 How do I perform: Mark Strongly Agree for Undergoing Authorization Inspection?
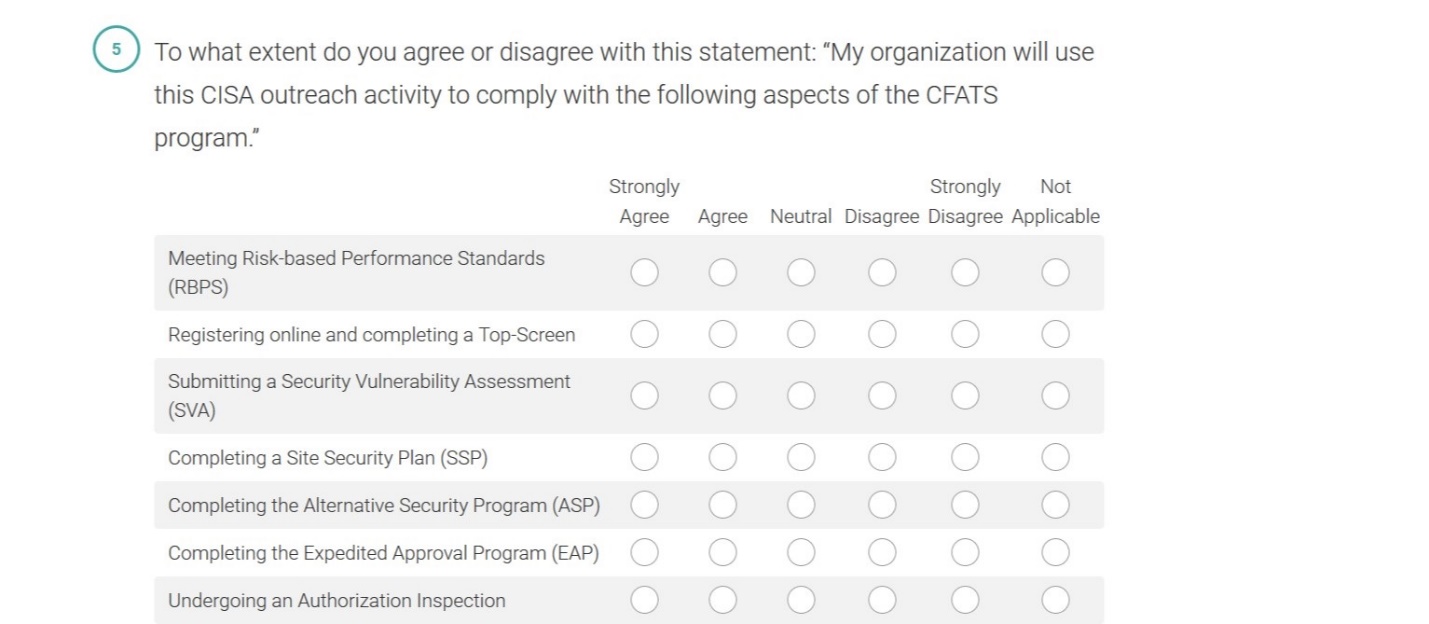coord(644,600)
